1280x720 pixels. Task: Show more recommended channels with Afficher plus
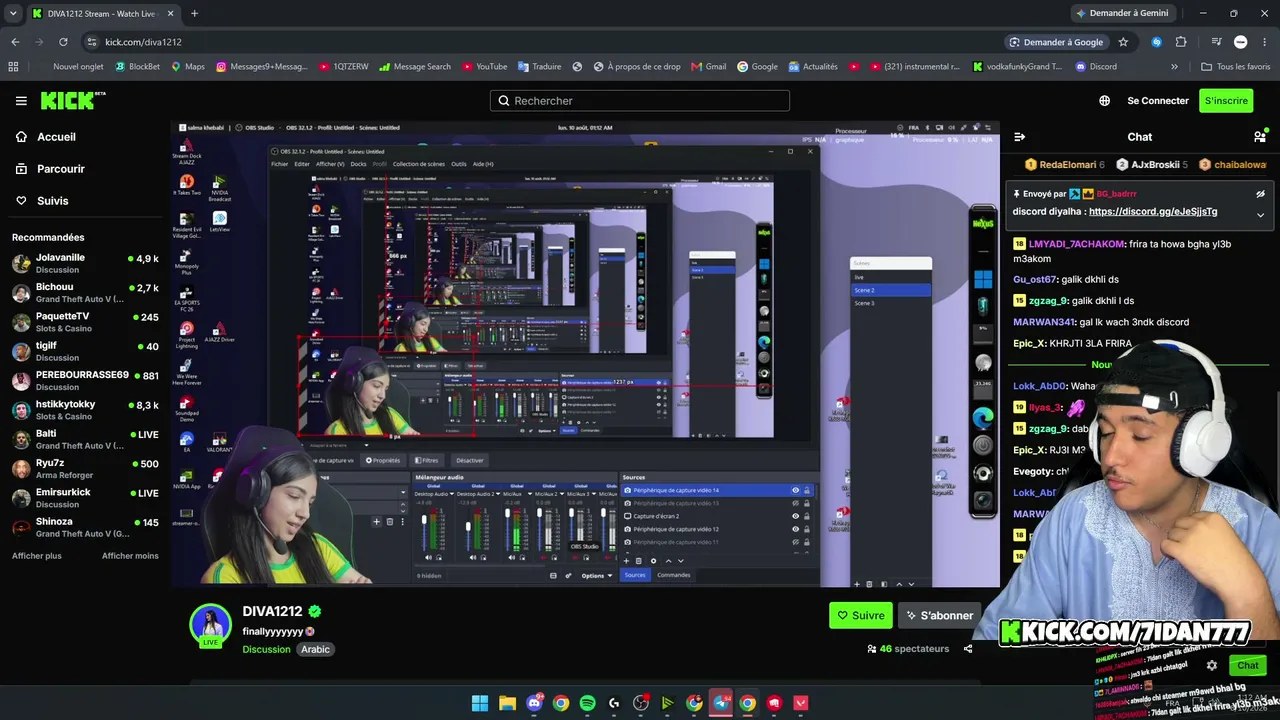click(x=37, y=556)
